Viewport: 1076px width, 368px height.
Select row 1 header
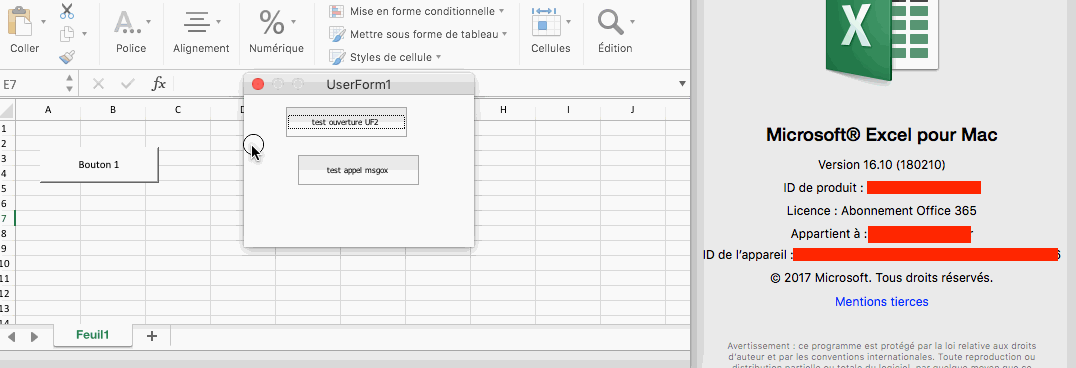tap(7, 128)
